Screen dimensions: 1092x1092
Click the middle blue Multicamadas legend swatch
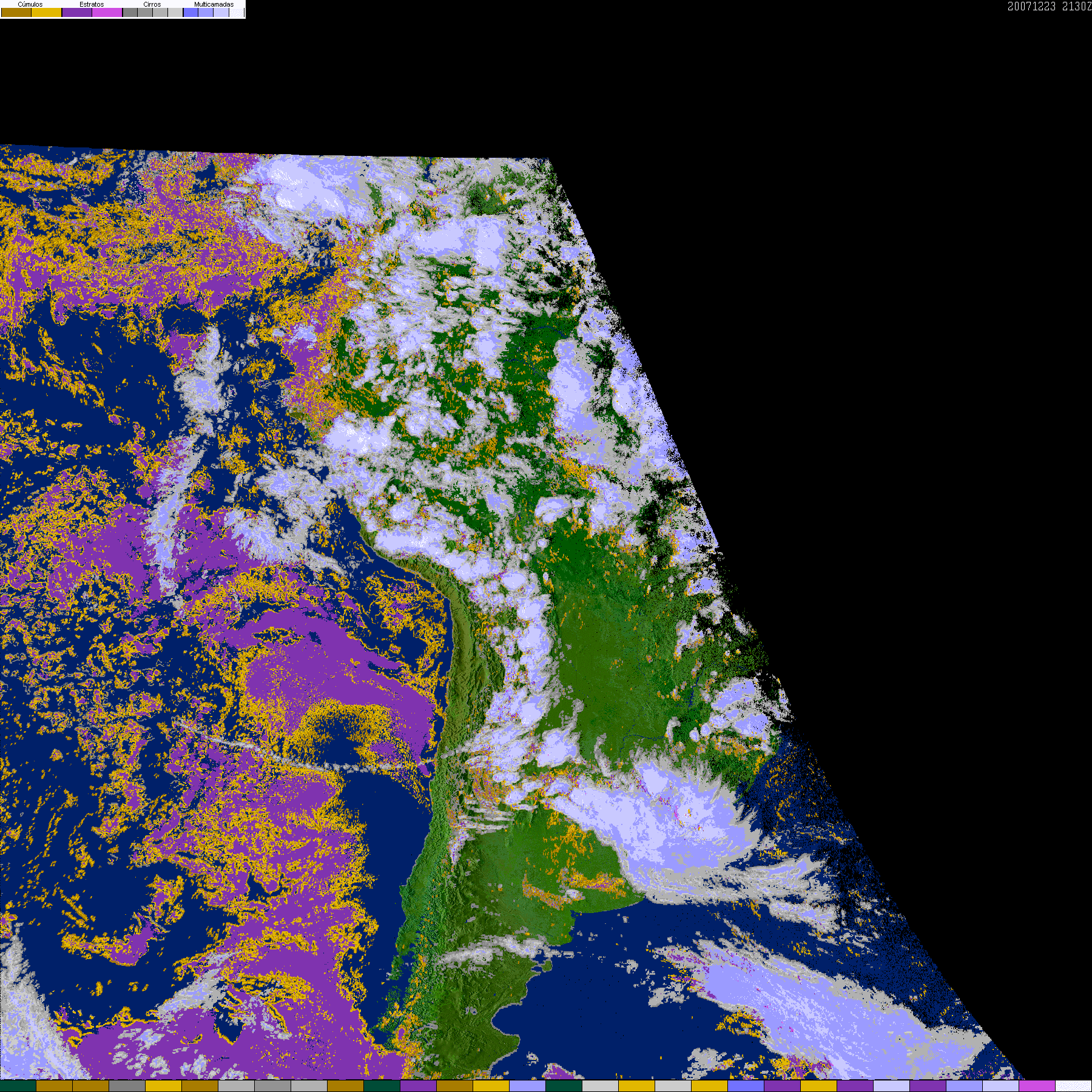pyautogui.click(x=206, y=12)
